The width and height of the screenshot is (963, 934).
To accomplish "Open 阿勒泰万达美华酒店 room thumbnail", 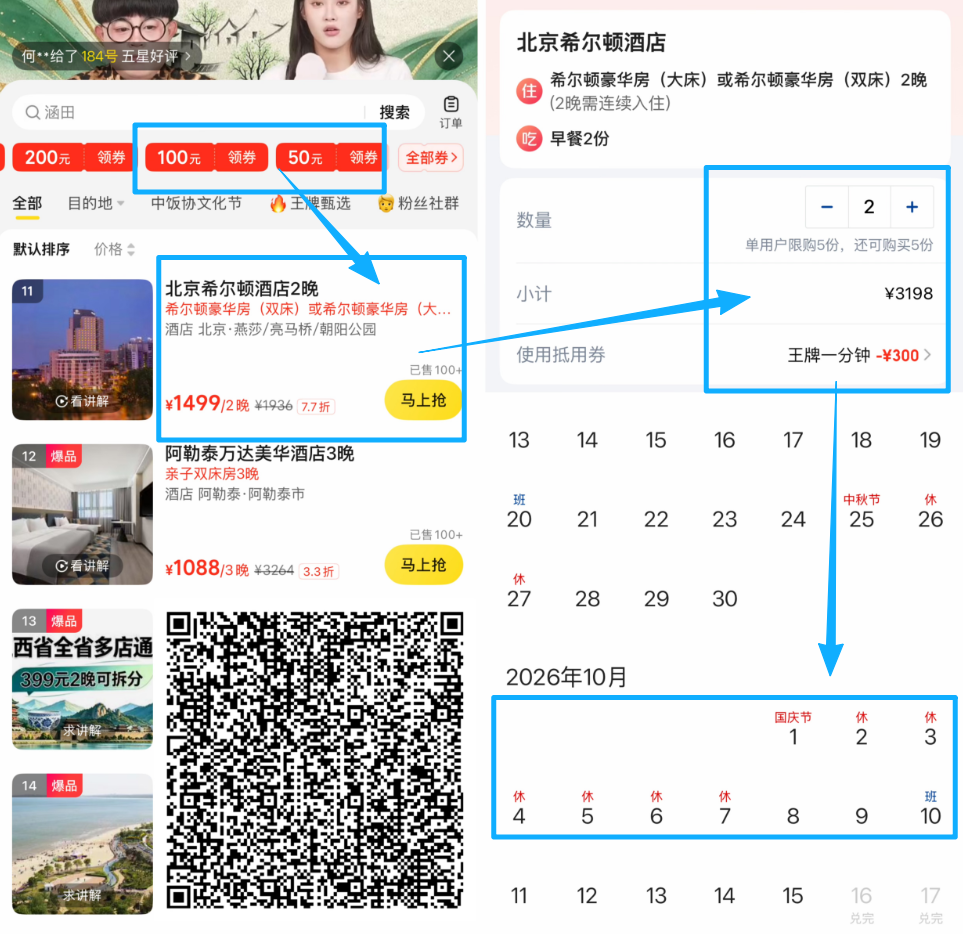I will (x=82, y=514).
